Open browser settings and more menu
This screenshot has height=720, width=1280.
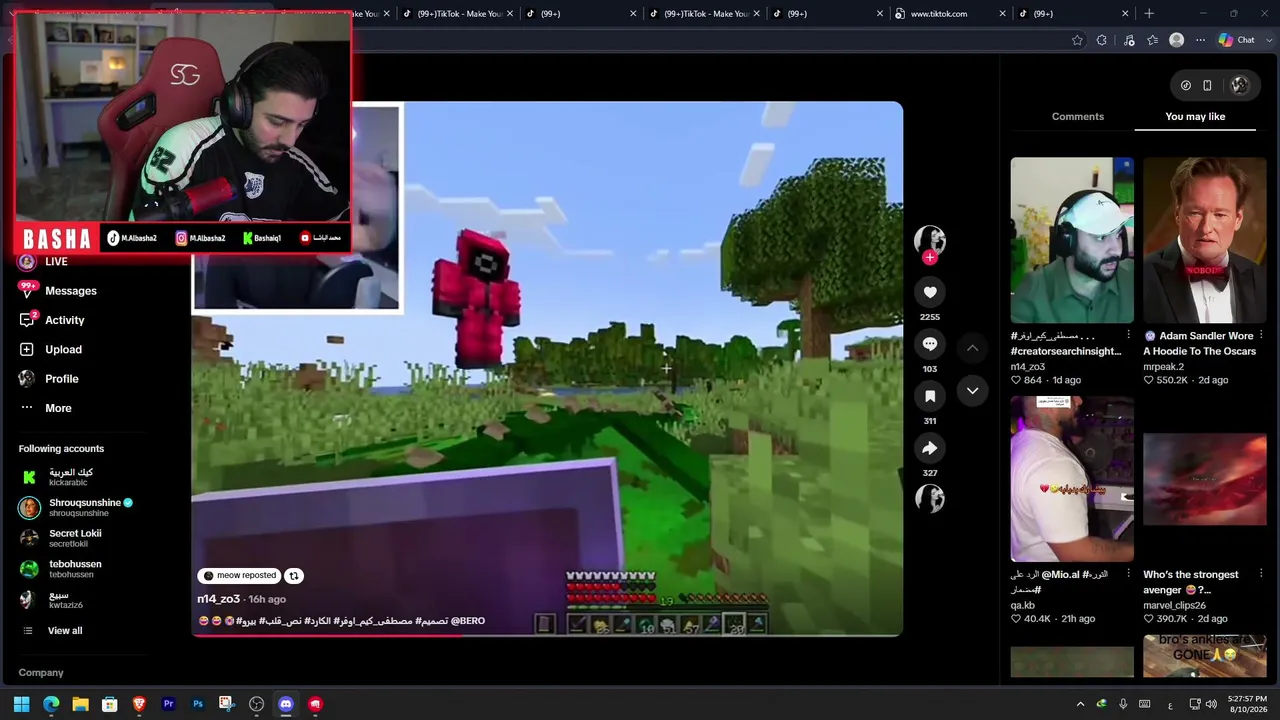[x=1200, y=40]
